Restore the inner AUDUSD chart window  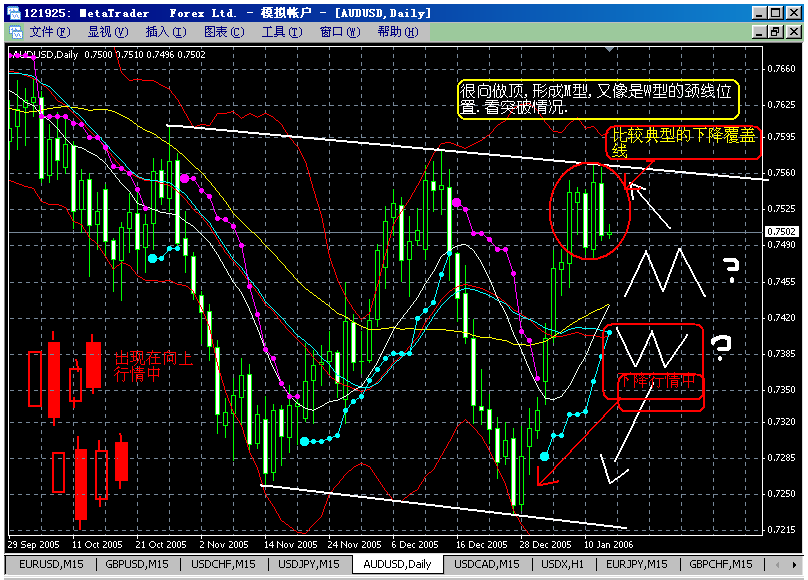click(776, 32)
